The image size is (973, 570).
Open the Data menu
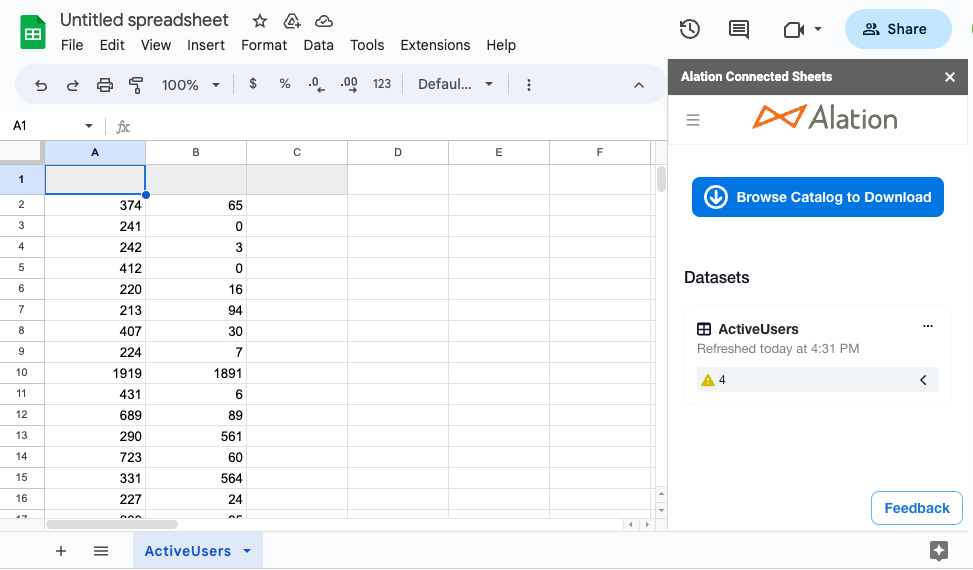(318, 45)
